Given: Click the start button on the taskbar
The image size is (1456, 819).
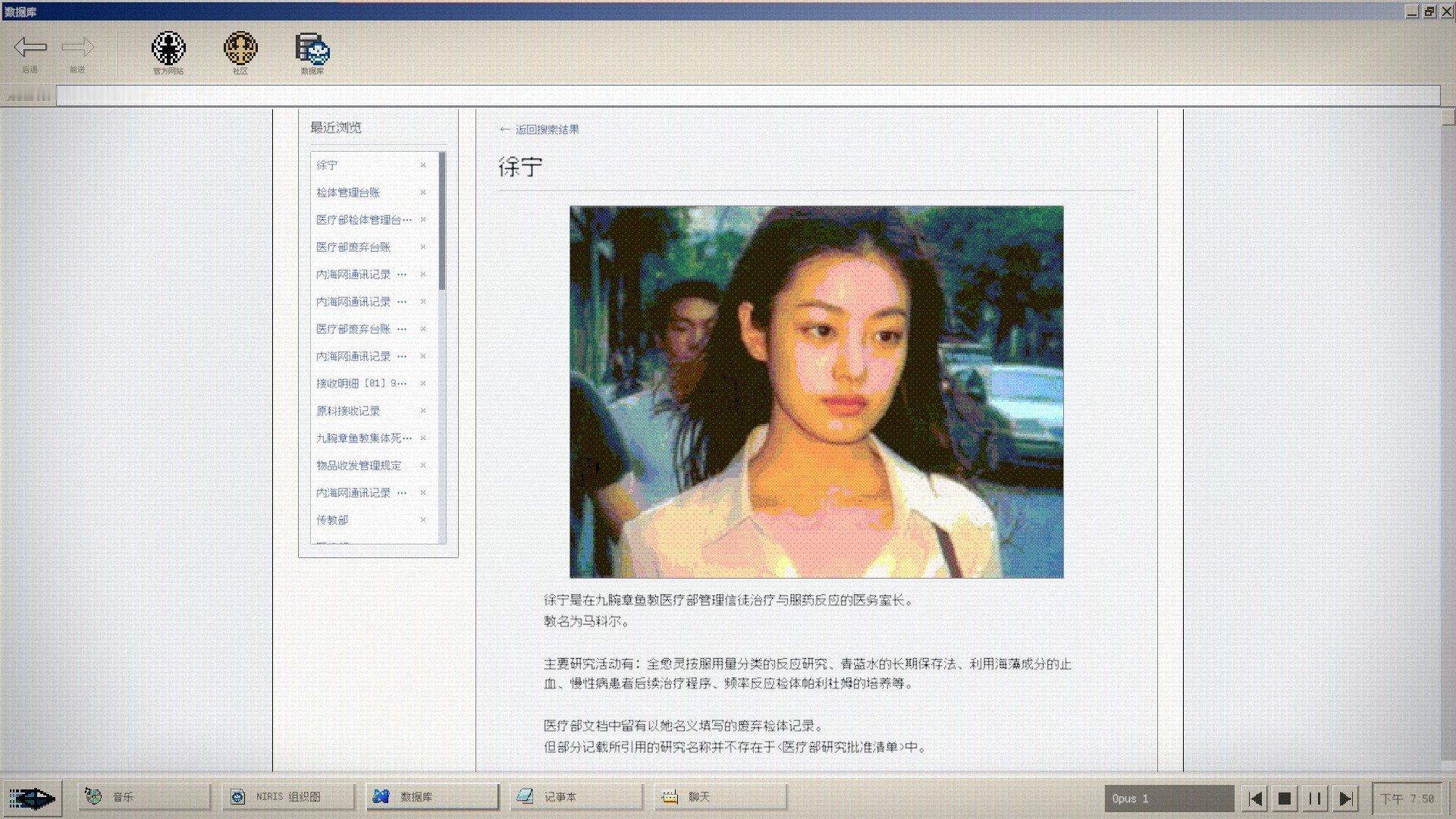Looking at the screenshot, I should tap(32, 798).
